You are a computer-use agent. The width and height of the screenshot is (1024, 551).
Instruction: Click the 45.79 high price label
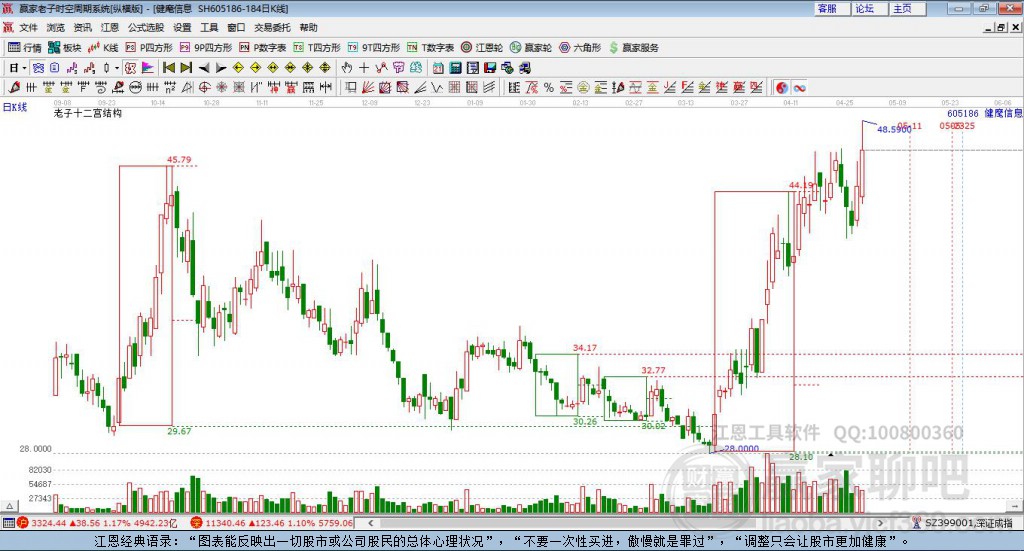click(x=179, y=159)
